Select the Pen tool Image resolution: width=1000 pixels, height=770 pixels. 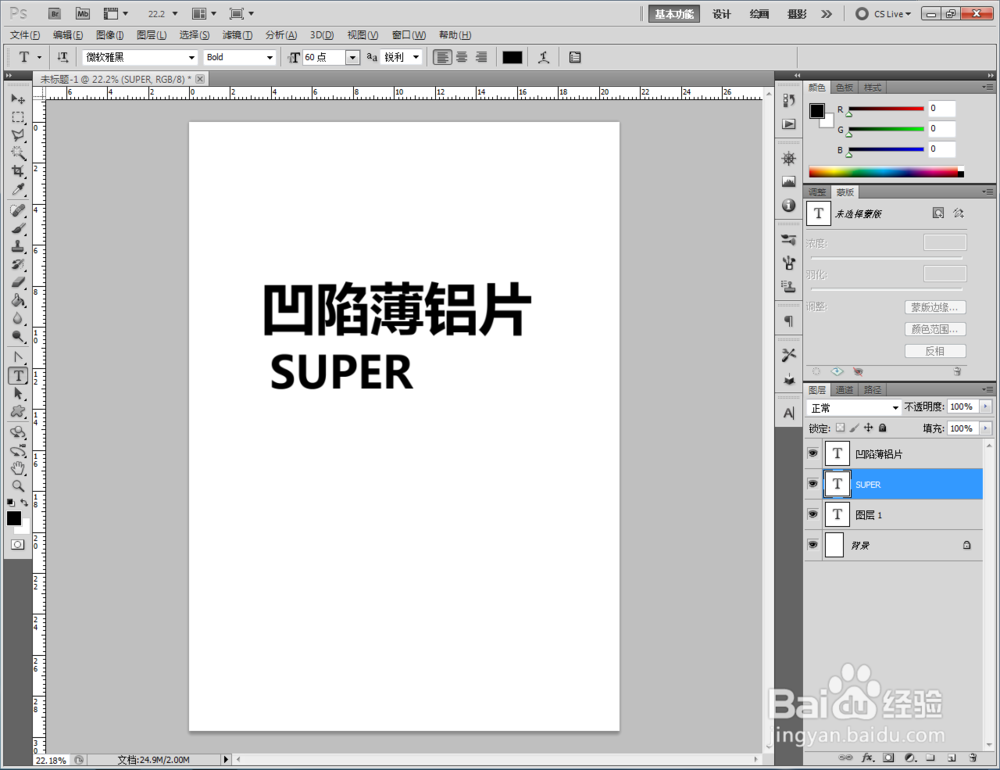18,357
